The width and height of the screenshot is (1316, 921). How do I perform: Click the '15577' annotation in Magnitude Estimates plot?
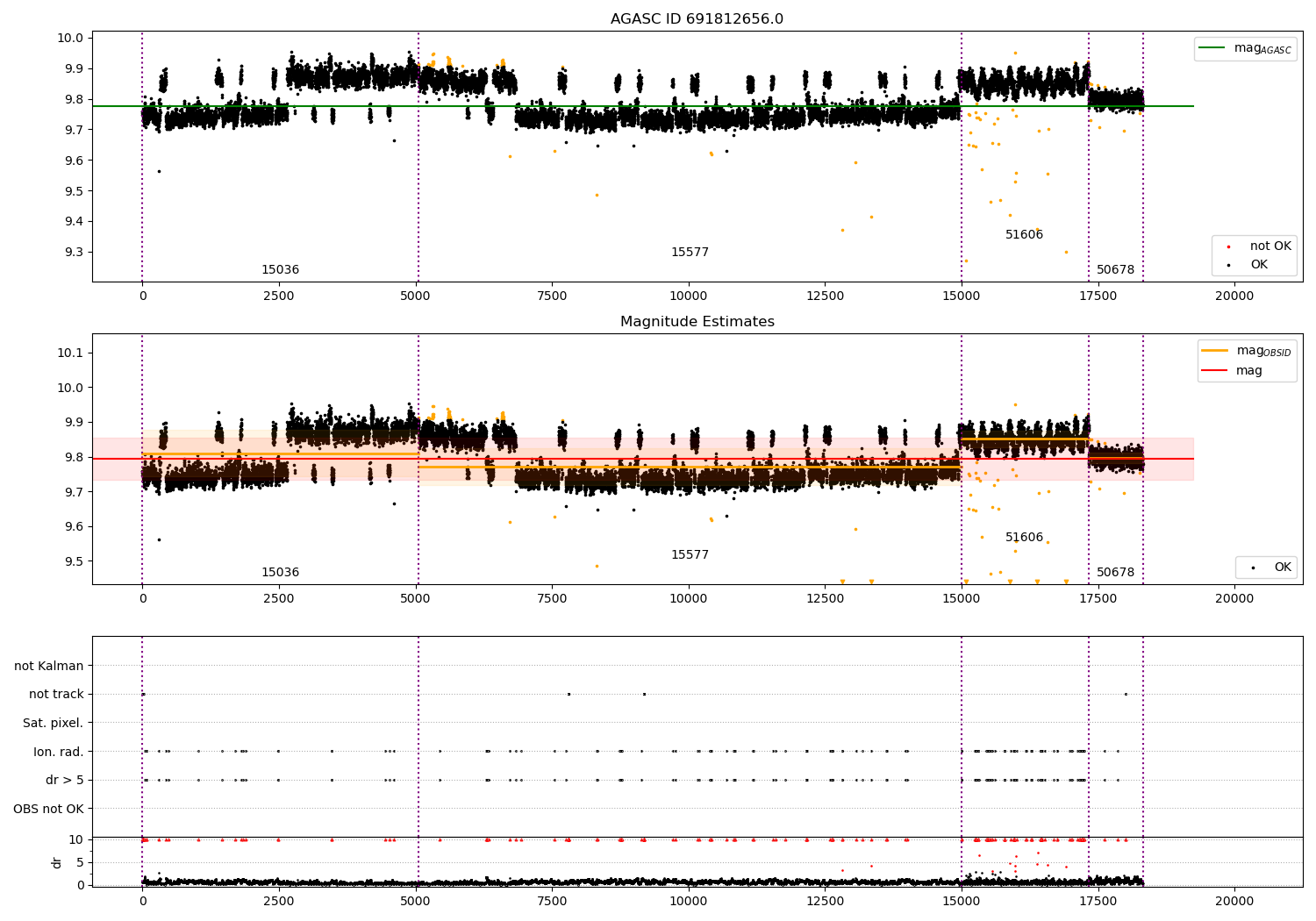point(690,555)
